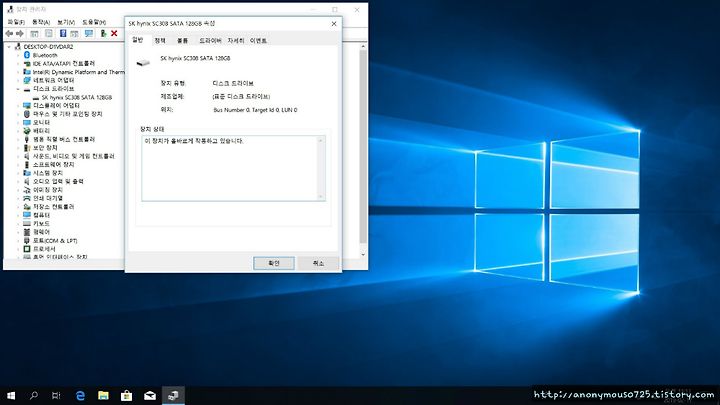This screenshot has height=405, width=720.
Task: Open File Explorer from the taskbar
Action: coord(103,395)
